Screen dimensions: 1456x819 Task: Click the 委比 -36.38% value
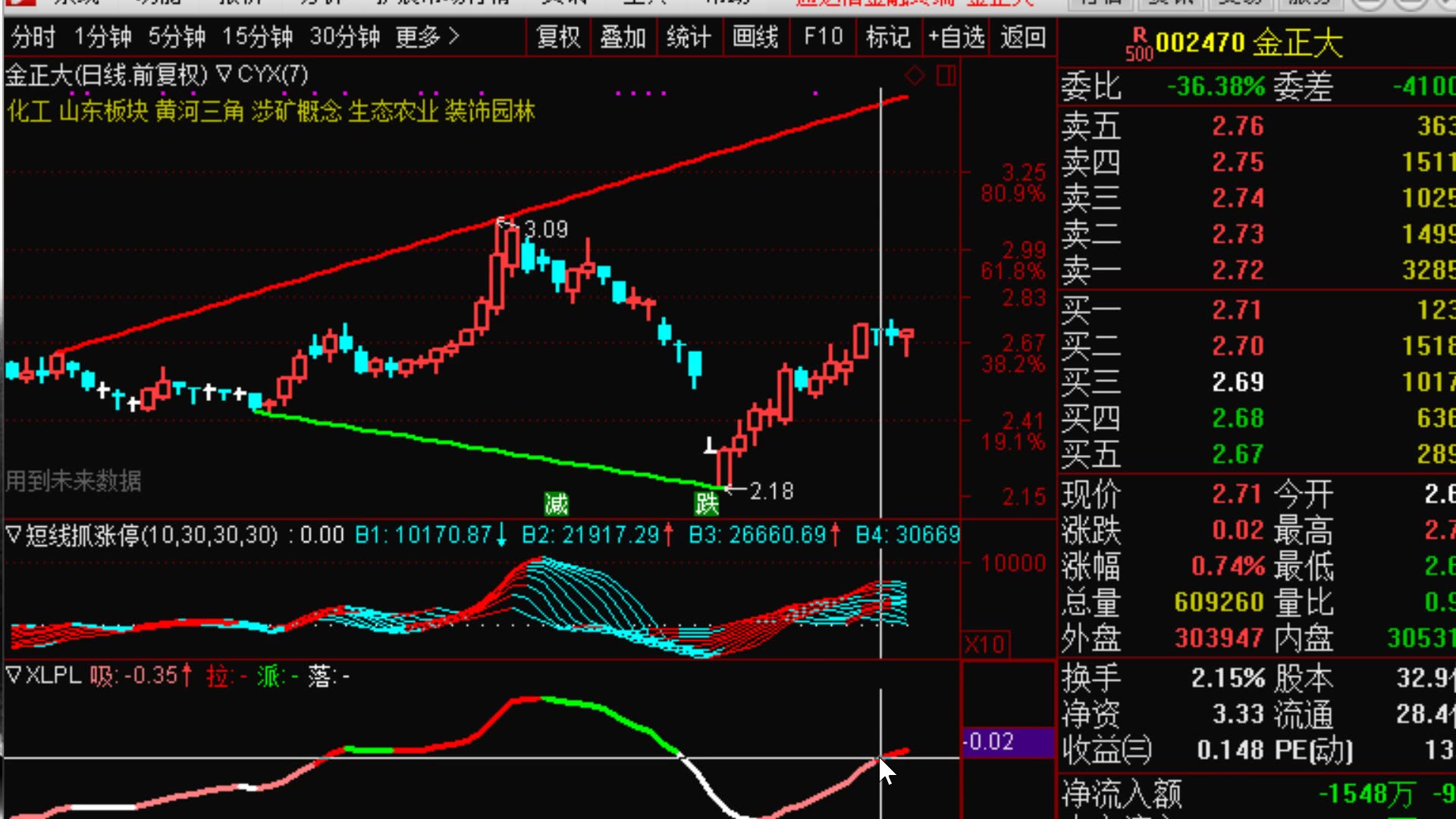[x=1216, y=86]
